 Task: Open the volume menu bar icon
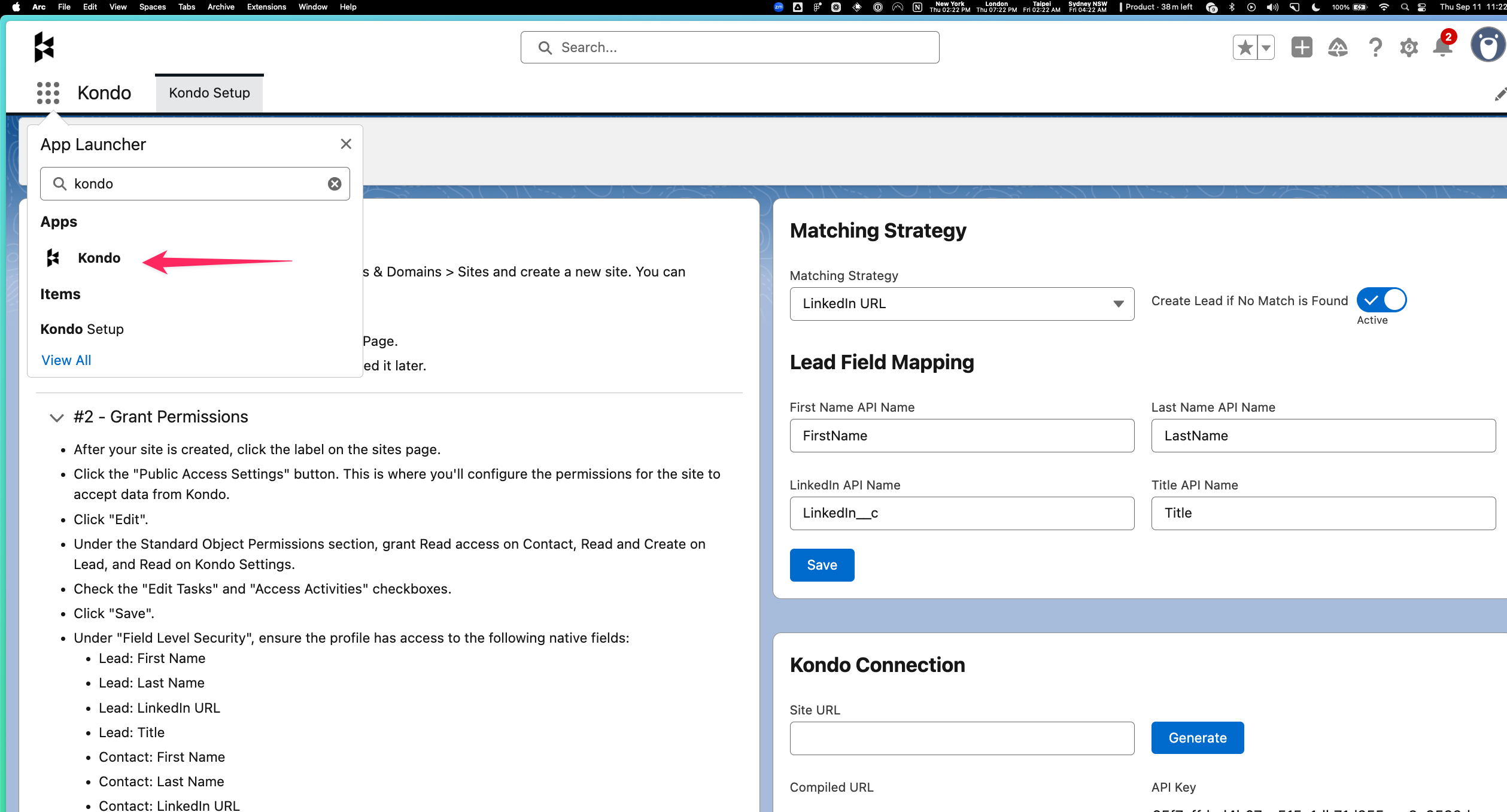point(1272,7)
